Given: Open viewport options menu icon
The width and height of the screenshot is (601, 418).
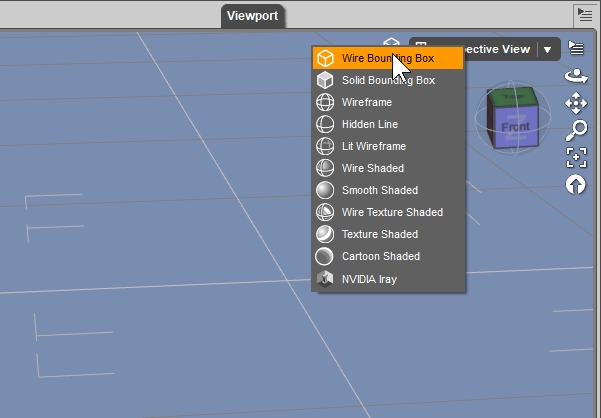Looking at the screenshot, I should (x=576, y=49).
